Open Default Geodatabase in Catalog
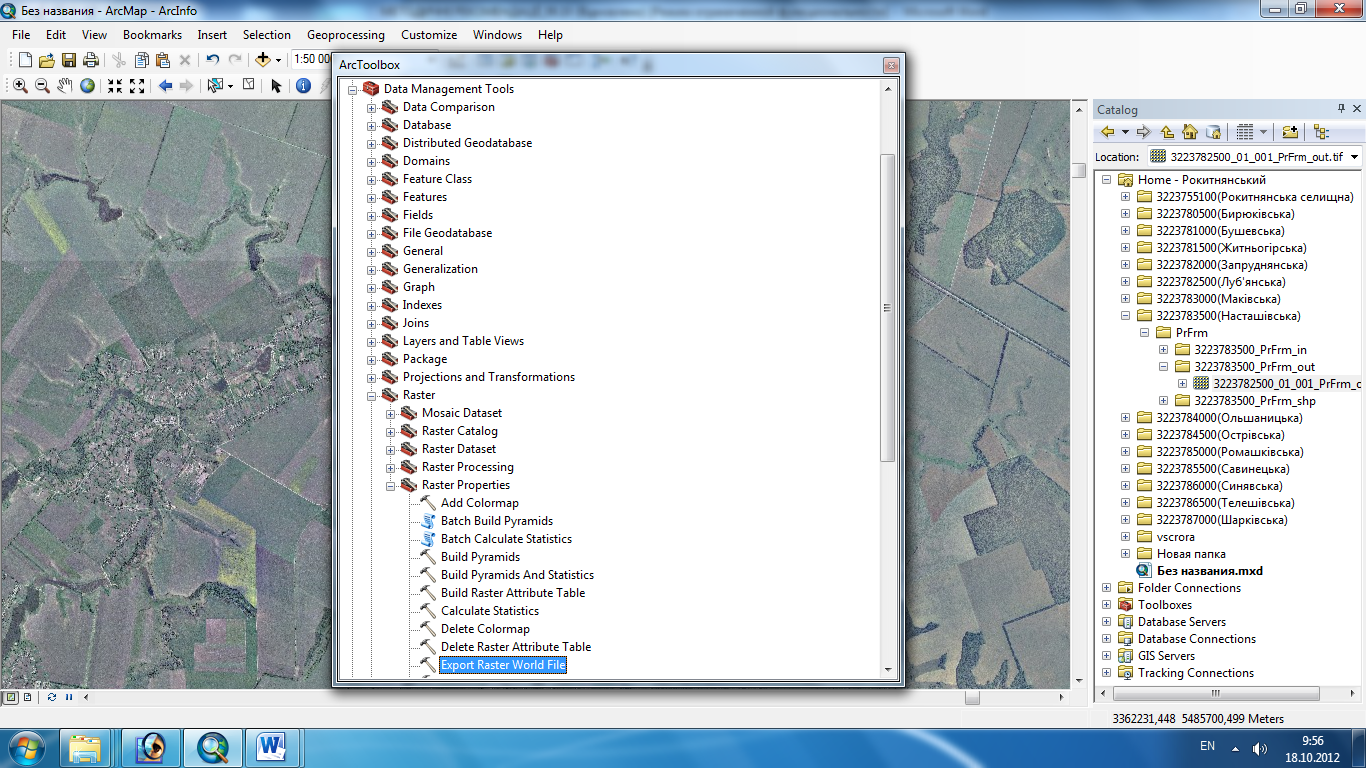This screenshot has width=1366, height=768. [1213, 132]
